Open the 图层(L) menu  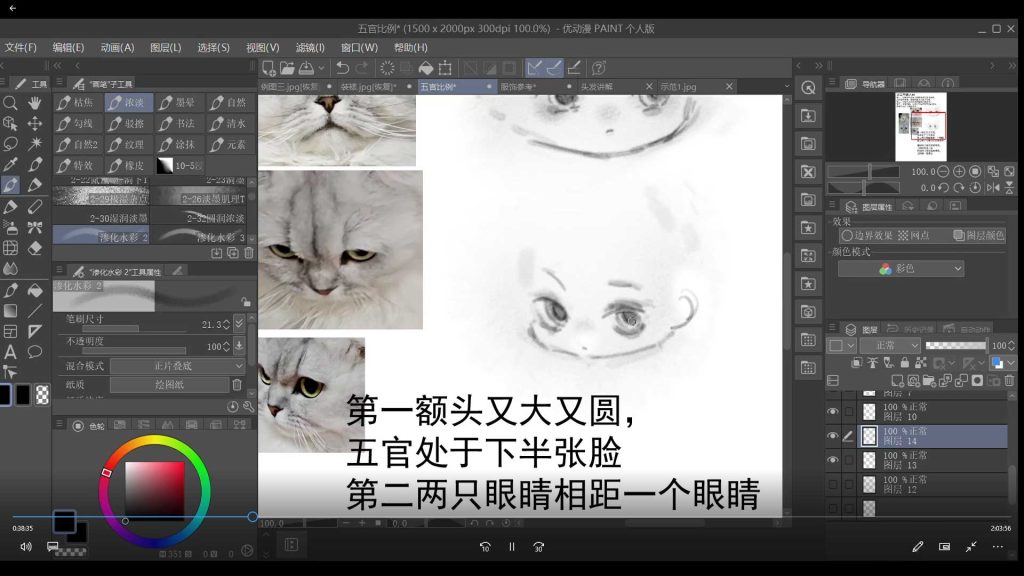(165, 48)
